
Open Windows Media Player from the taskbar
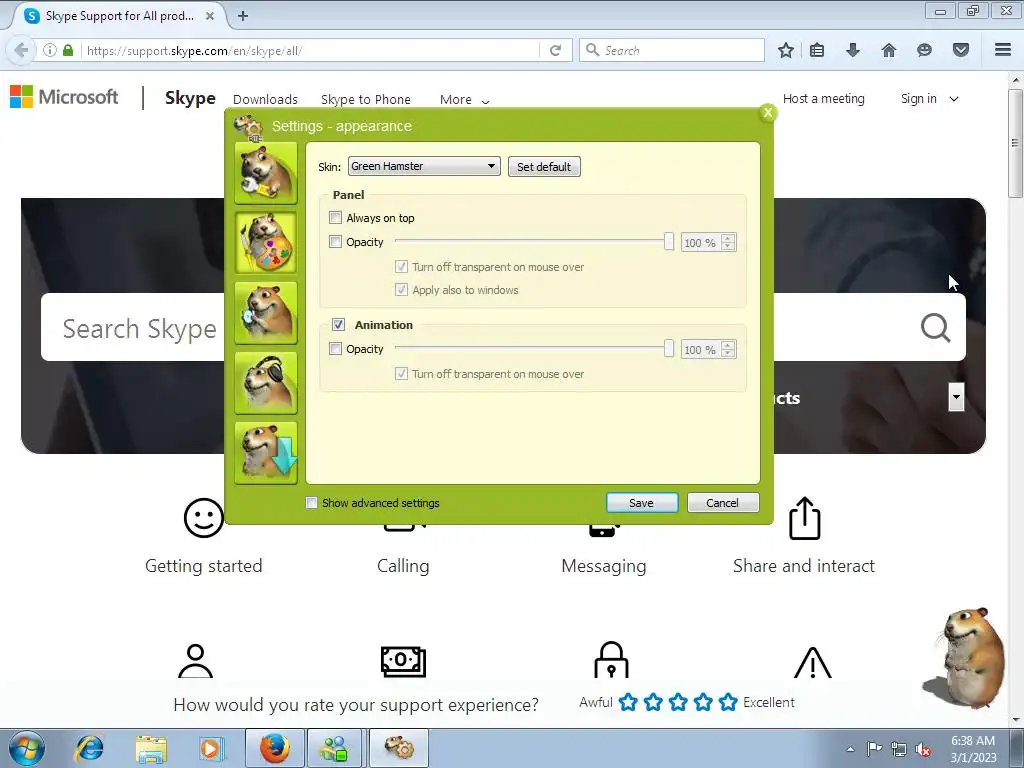pyautogui.click(x=212, y=748)
